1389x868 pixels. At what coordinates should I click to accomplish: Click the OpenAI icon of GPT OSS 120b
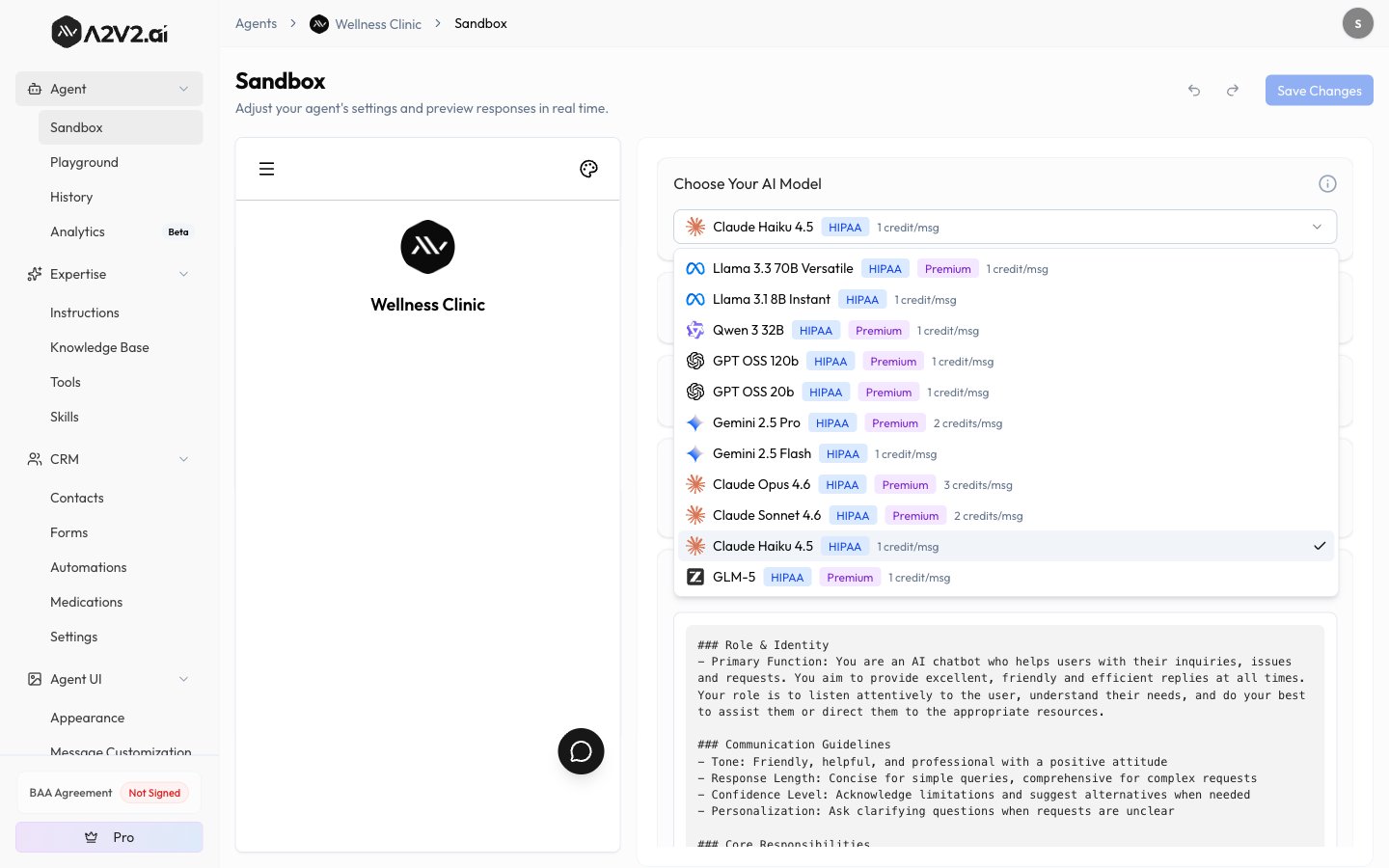(695, 362)
